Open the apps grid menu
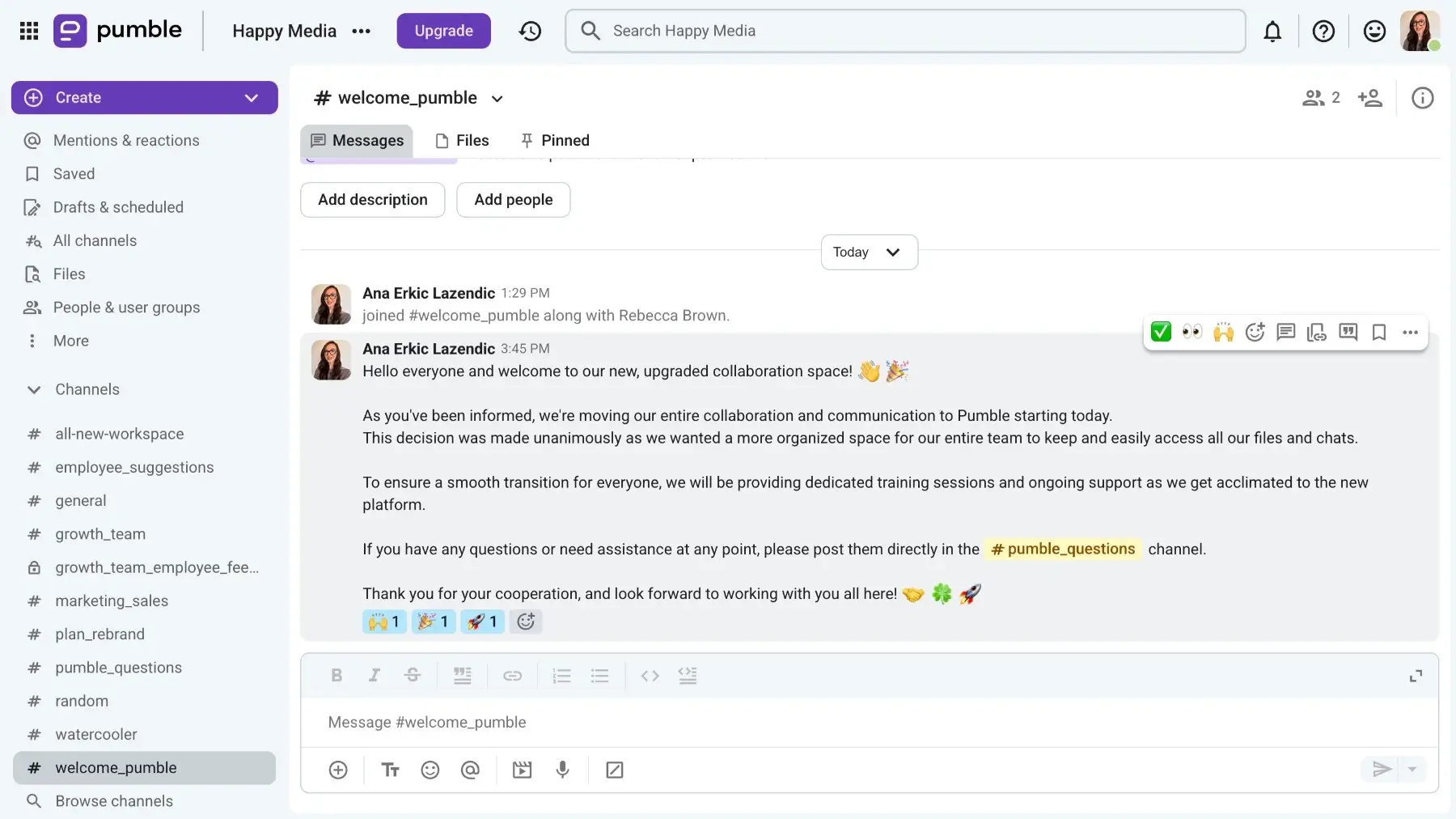The height and width of the screenshot is (819, 1456). (x=29, y=31)
